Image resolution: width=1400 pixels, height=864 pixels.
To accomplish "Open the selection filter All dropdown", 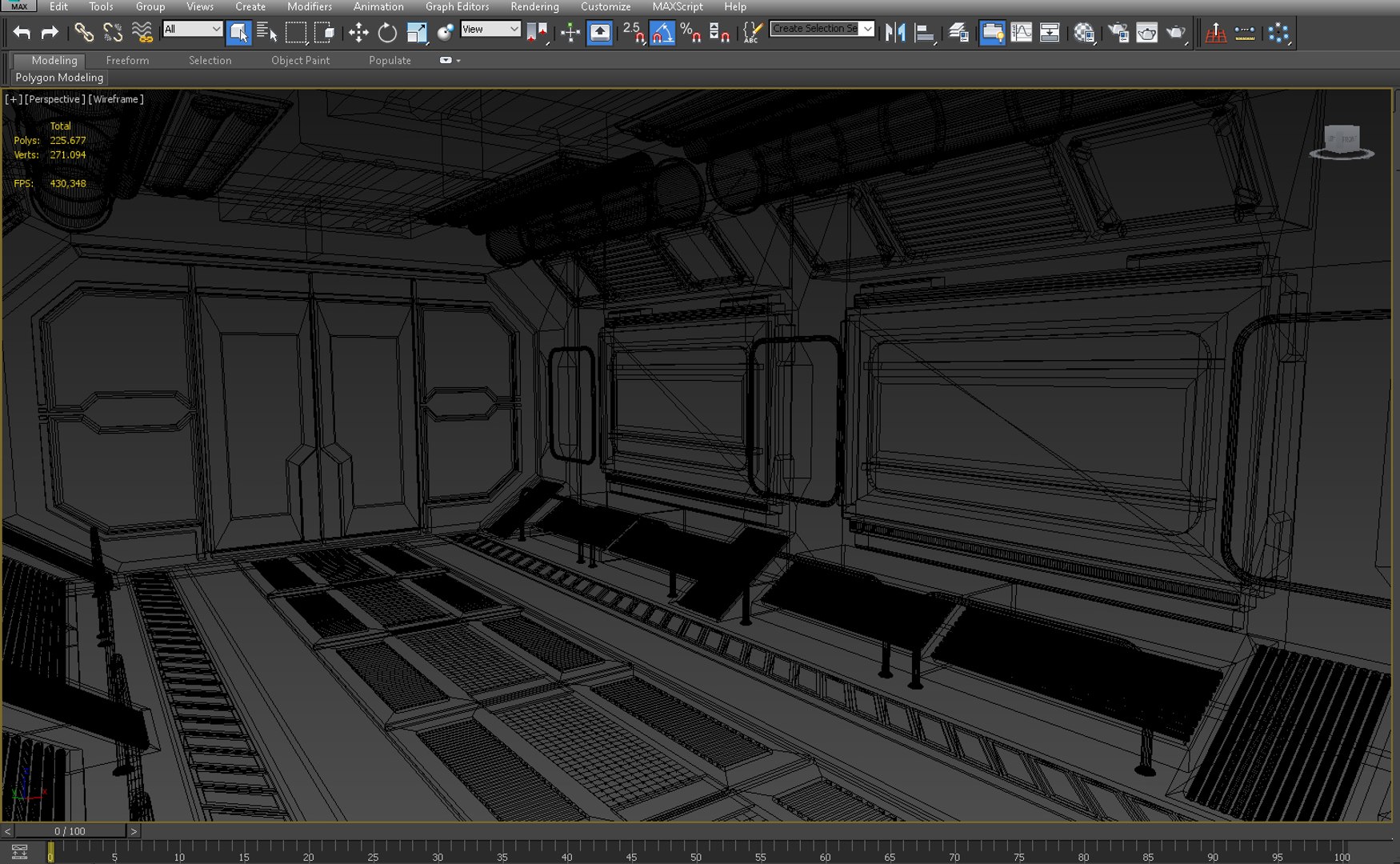I will 192,29.
